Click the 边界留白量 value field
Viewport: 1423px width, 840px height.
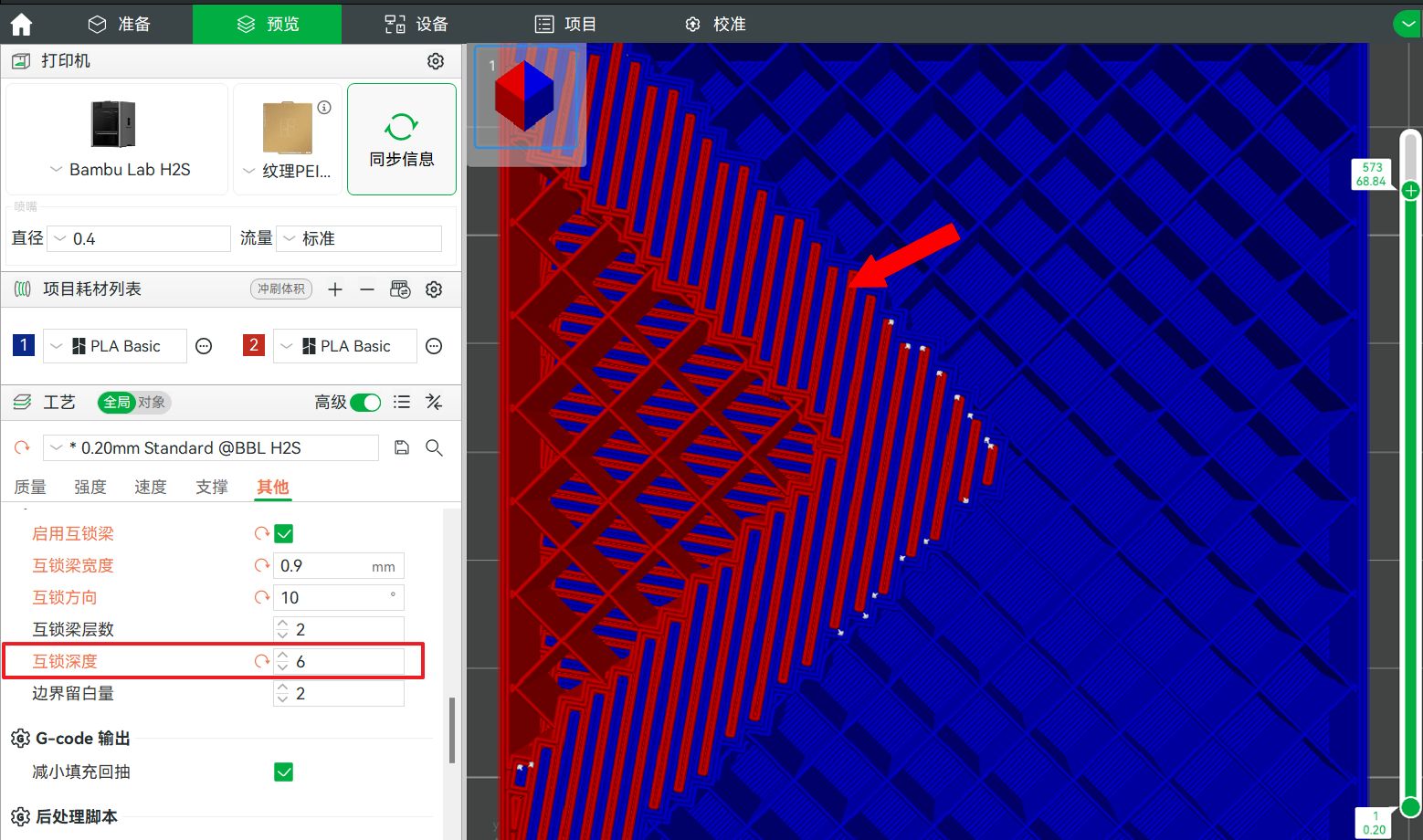339,694
